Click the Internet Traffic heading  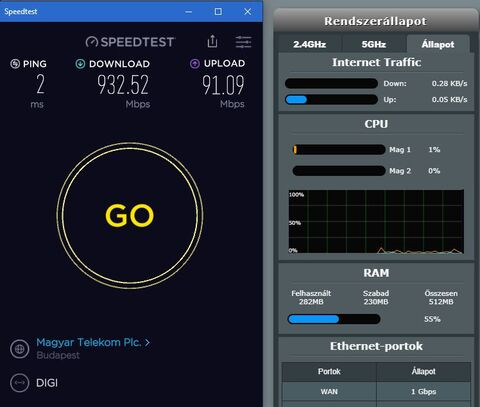click(x=376, y=62)
